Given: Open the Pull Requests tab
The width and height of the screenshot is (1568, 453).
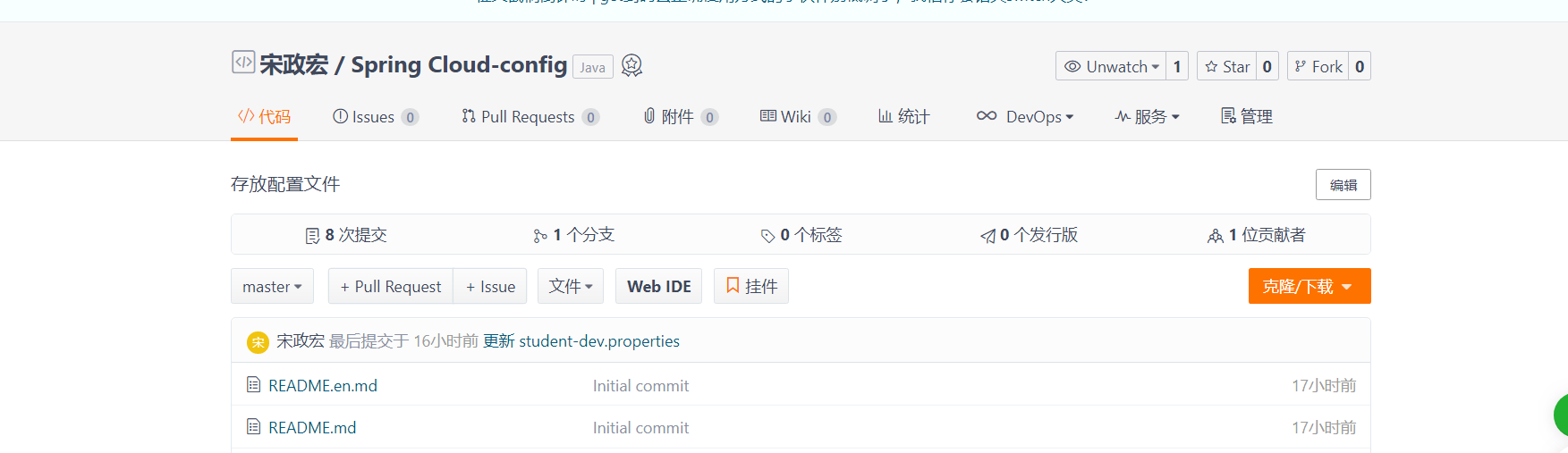Looking at the screenshot, I should point(530,117).
